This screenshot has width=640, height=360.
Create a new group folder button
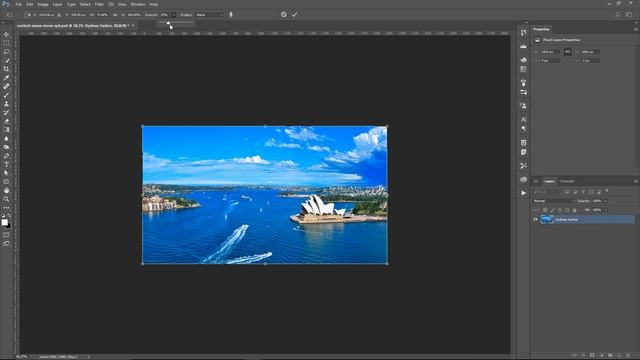point(610,356)
